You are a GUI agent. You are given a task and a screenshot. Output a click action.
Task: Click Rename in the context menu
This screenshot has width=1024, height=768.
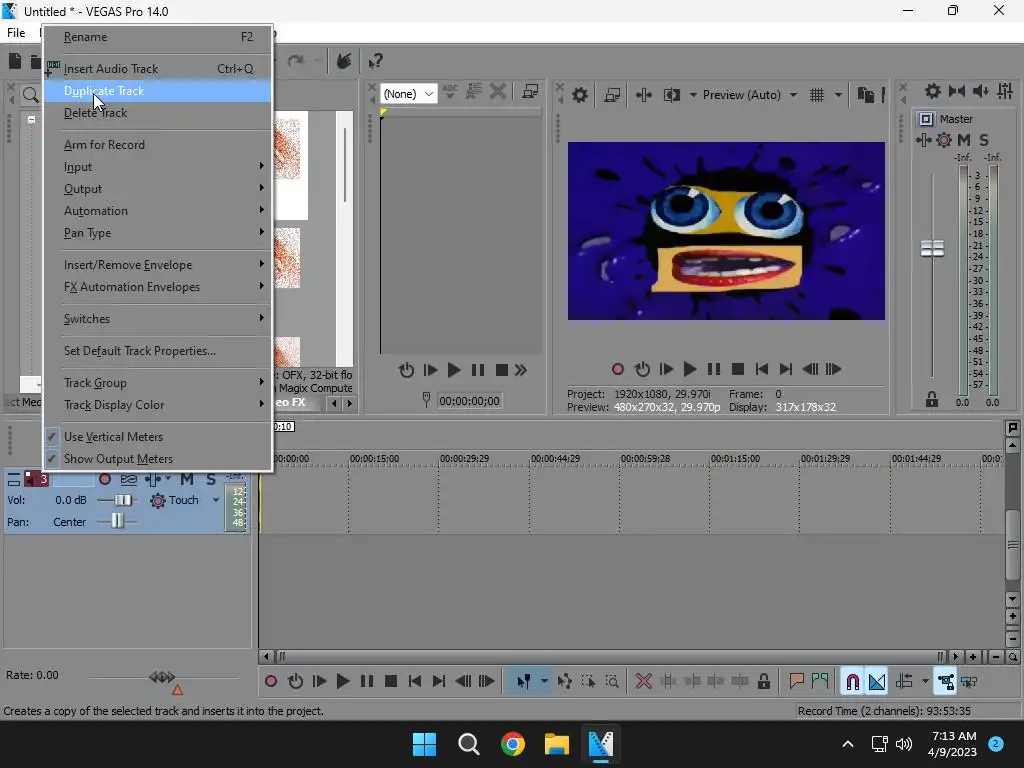pyautogui.click(x=157, y=37)
